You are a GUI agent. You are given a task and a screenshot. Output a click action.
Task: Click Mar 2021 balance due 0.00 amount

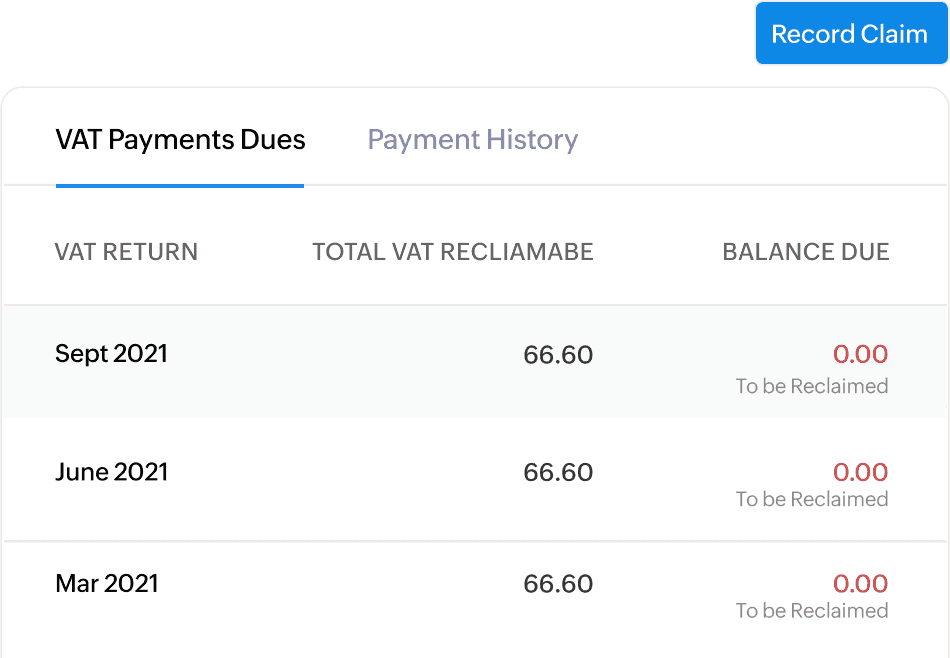click(861, 584)
